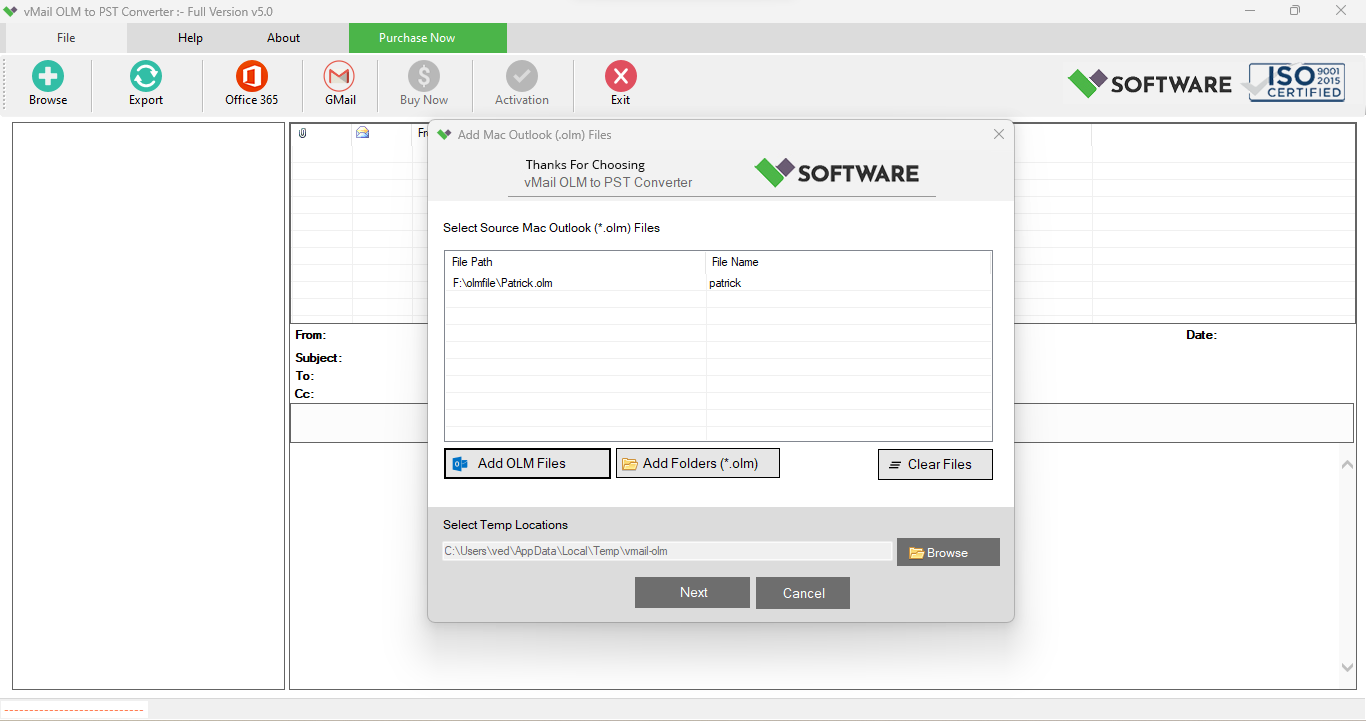Click the ISO Certified badge
1366x721 pixels.
click(1296, 82)
